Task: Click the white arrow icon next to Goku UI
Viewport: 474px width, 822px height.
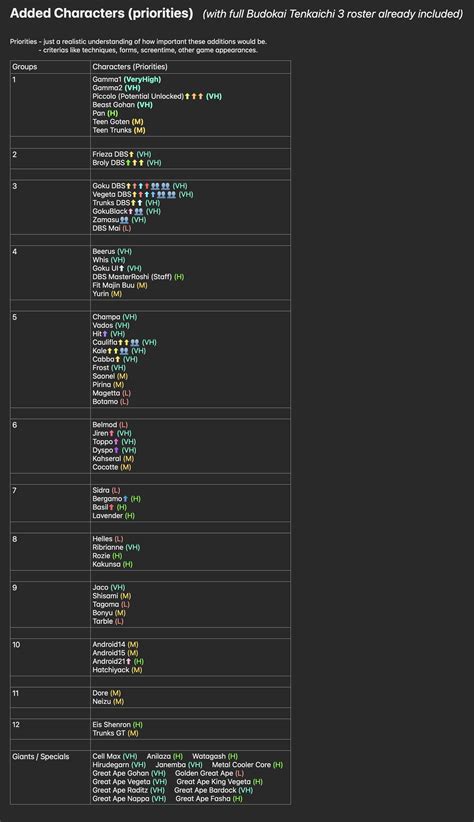Action: click(122, 268)
